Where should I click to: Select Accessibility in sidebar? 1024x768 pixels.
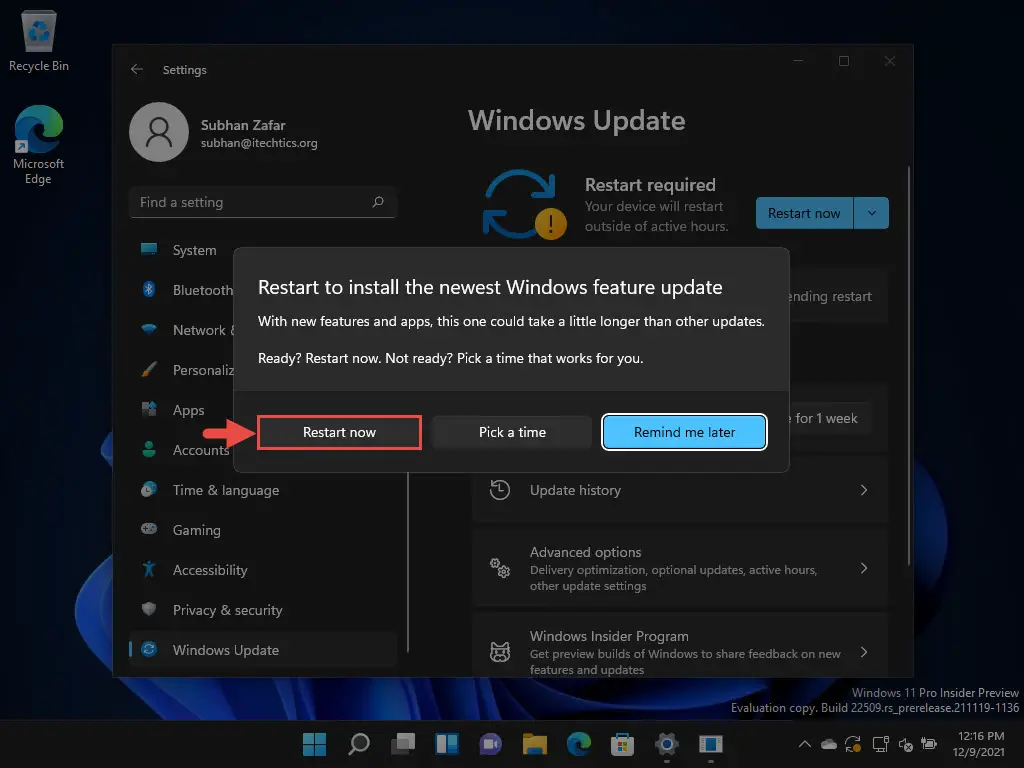tap(209, 570)
